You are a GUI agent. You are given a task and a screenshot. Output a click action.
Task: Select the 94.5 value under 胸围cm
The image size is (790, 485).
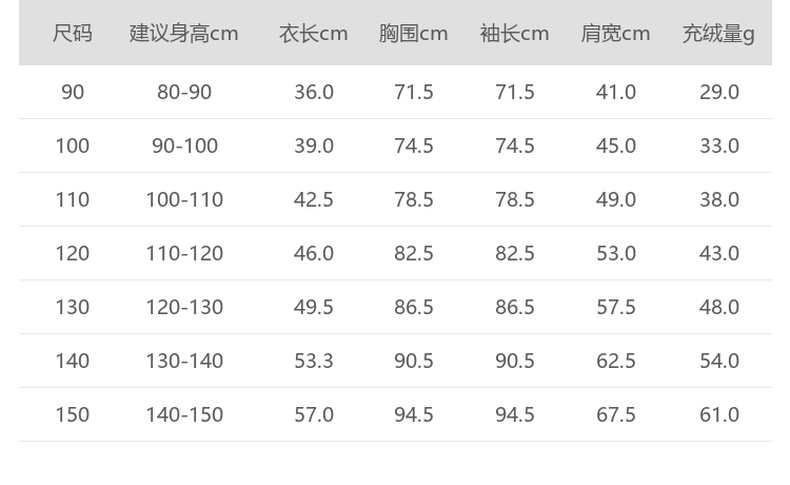(x=413, y=415)
